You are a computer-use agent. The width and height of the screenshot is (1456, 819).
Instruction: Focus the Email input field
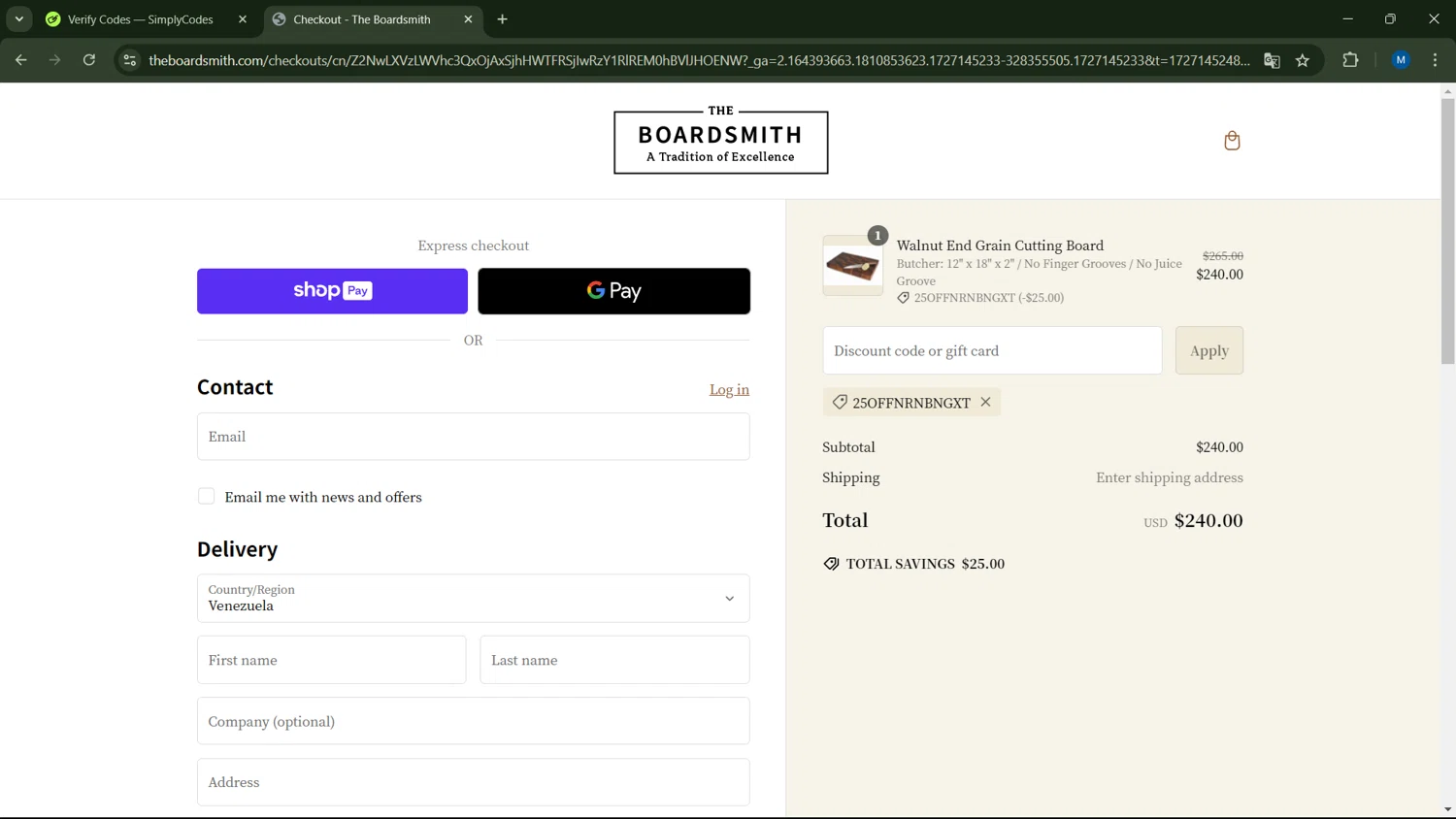click(473, 437)
